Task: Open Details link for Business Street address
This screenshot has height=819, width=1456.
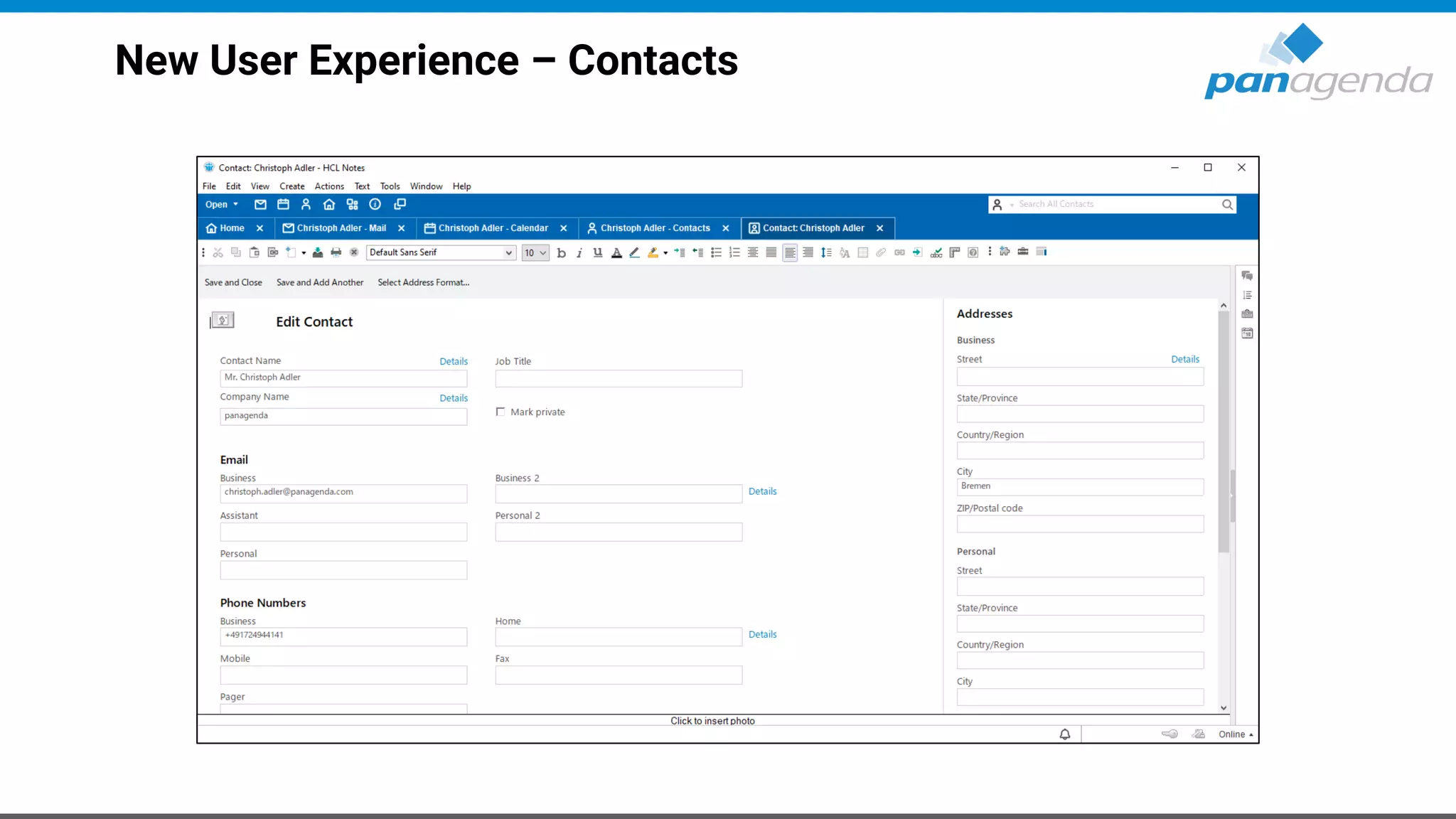Action: coord(1185,359)
